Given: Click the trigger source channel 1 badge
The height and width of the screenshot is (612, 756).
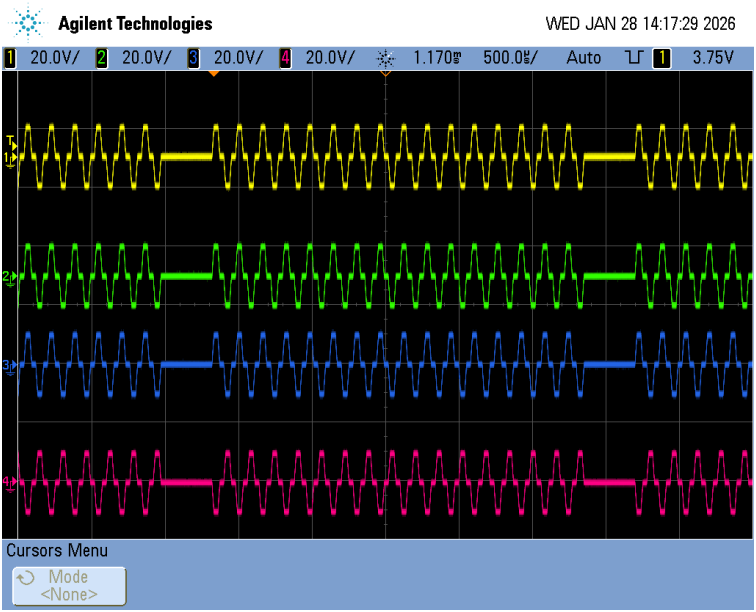Looking at the screenshot, I should pyautogui.click(x=661, y=58).
